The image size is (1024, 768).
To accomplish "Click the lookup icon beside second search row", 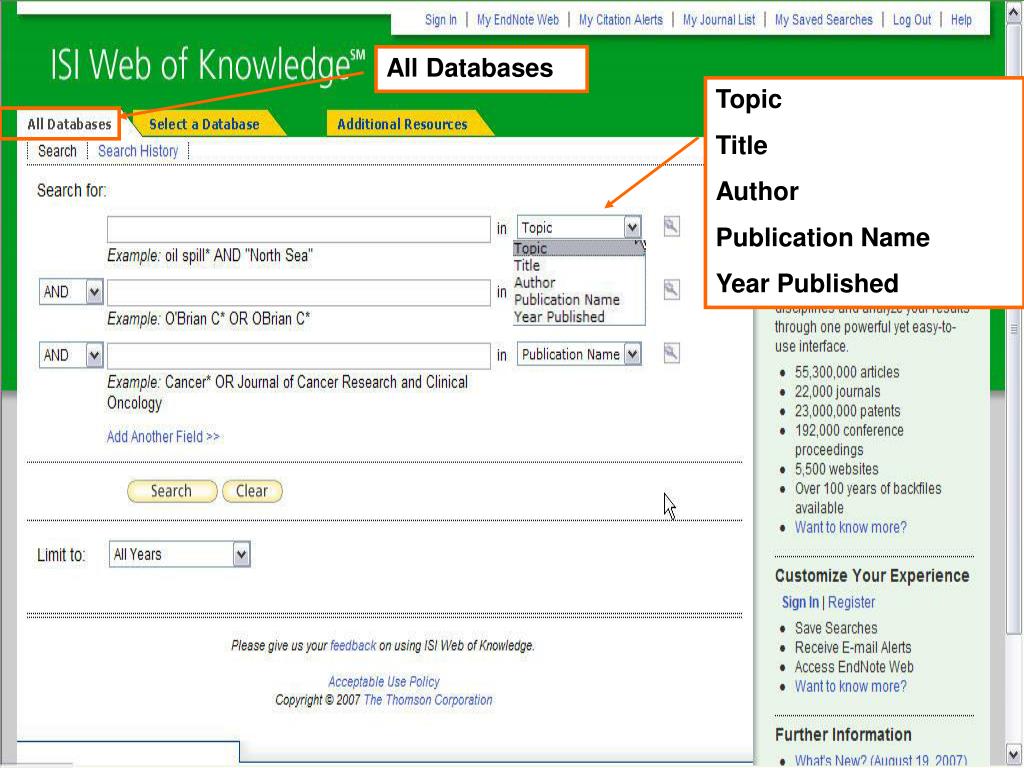I will (x=672, y=290).
